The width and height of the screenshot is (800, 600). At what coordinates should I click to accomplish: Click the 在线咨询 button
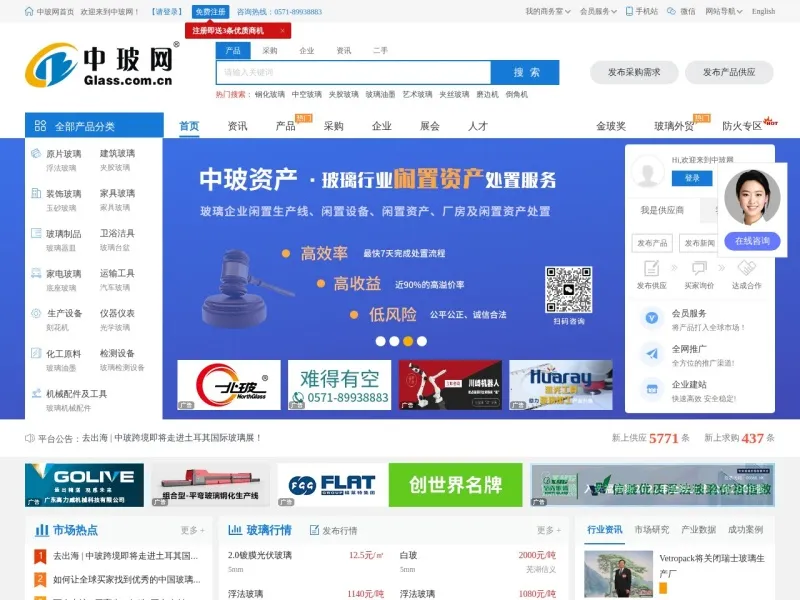pos(753,241)
